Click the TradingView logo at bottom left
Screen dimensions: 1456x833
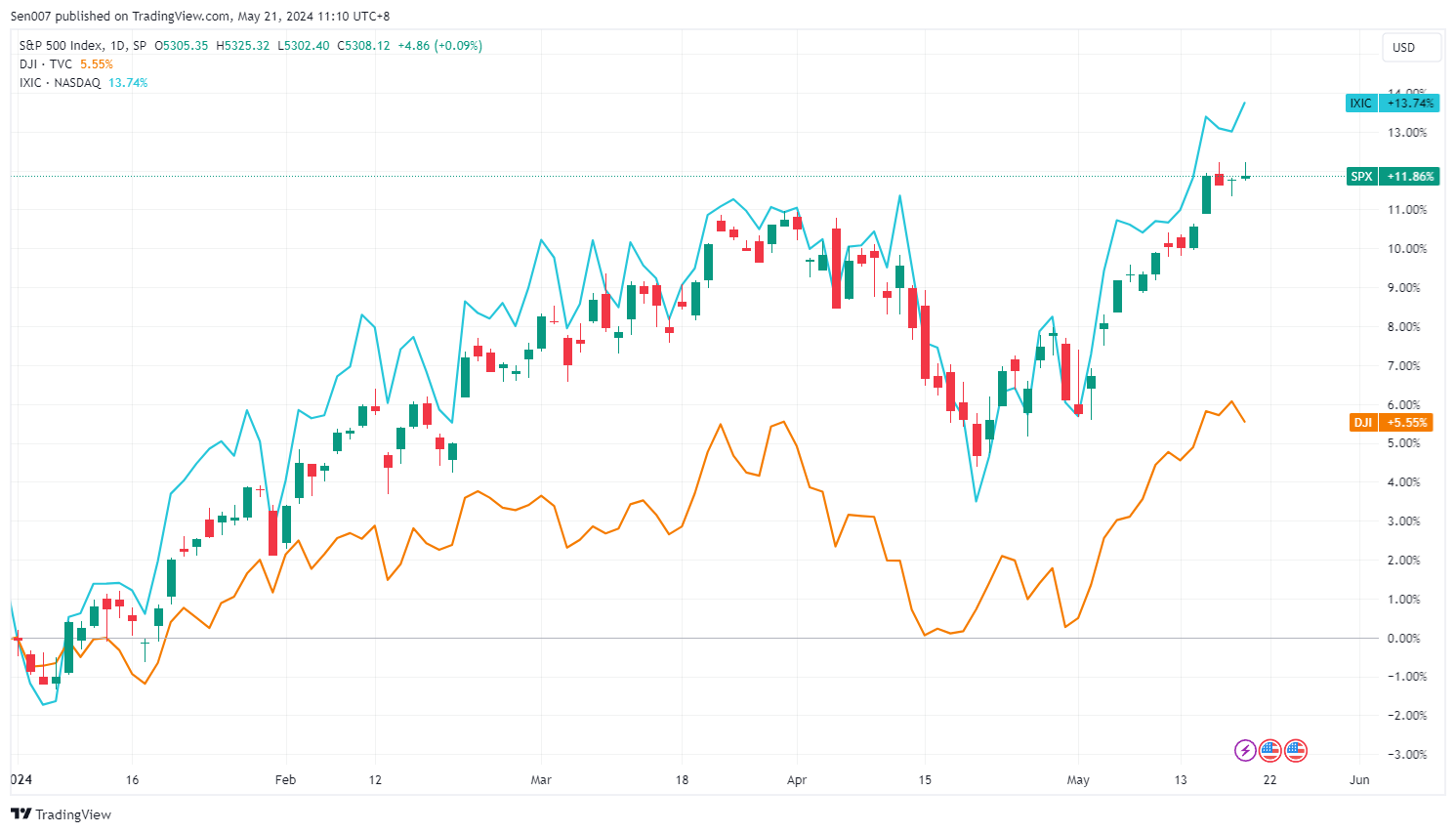pyautogui.click(x=61, y=814)
